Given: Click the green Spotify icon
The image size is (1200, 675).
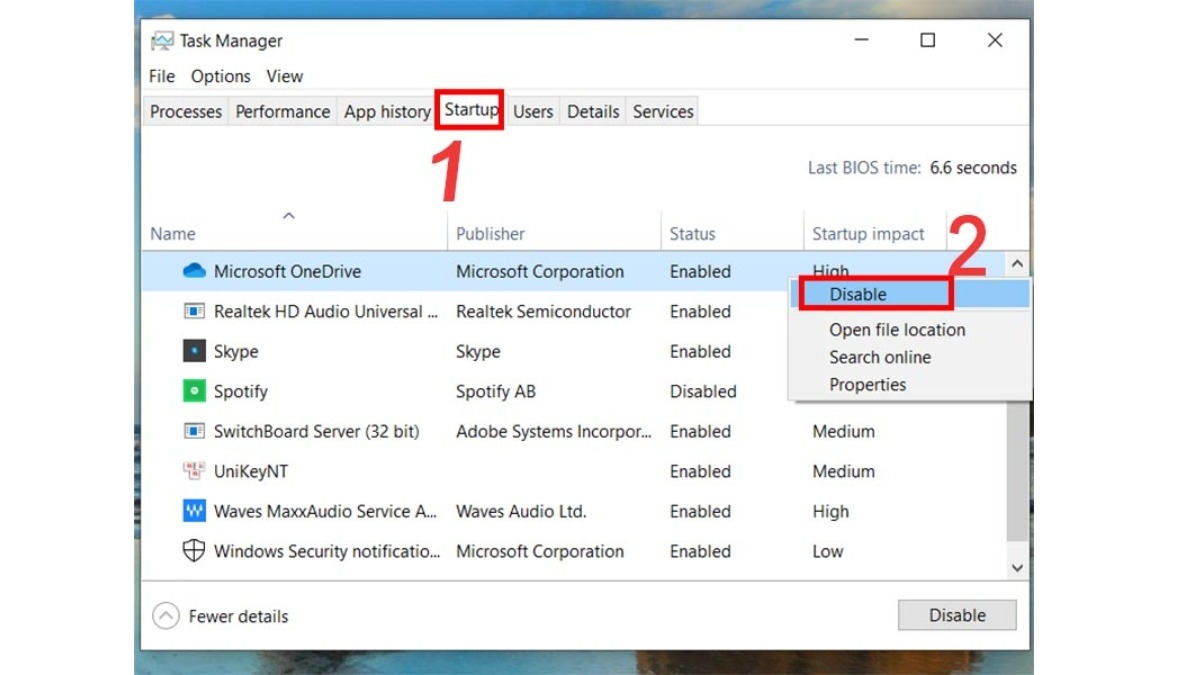Looking at the screenshot, I should click(194, 391).
